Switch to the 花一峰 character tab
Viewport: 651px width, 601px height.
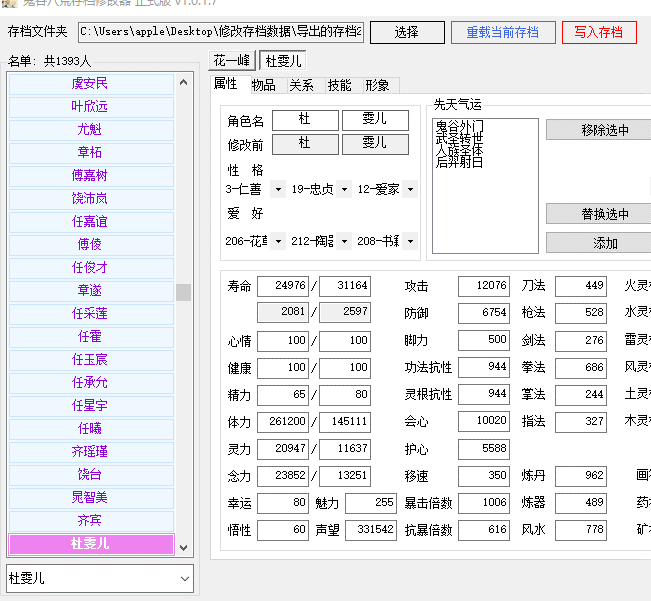click(232, 61)
